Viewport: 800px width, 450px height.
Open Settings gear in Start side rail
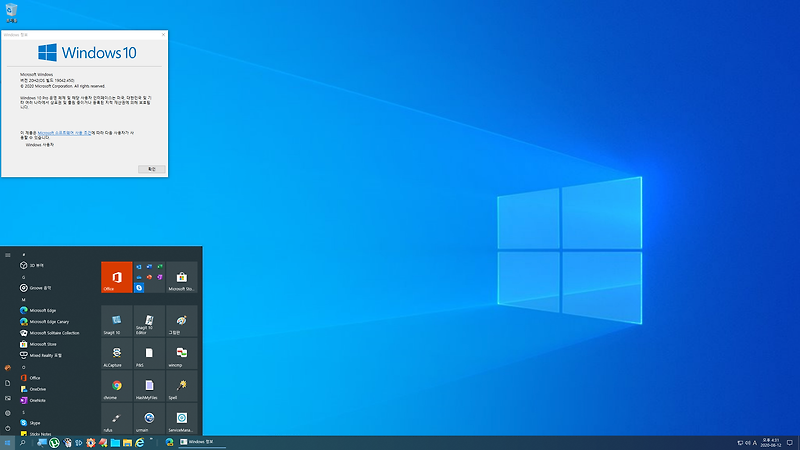click(x=8, y=413)
